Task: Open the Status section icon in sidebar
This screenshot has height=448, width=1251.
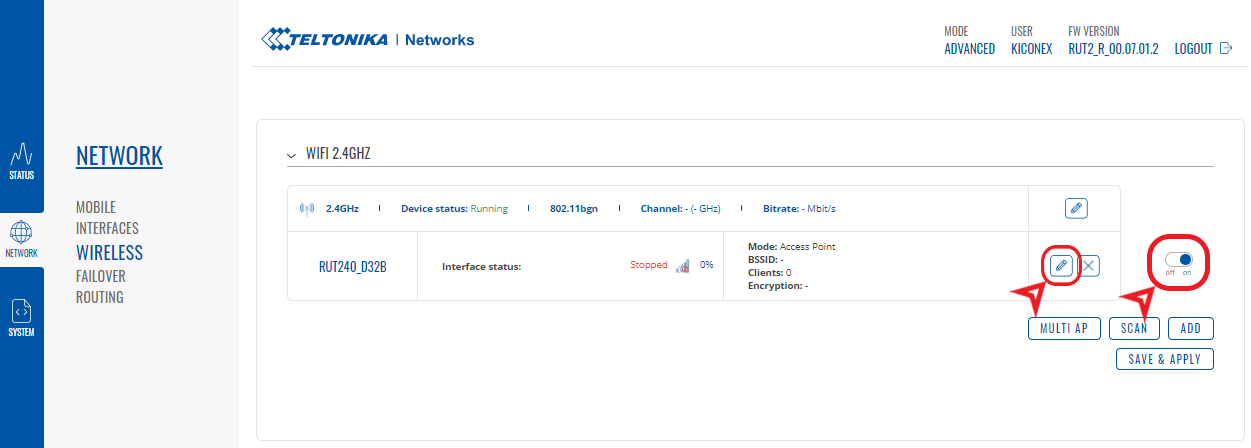Action: click(x=22, y=161)
